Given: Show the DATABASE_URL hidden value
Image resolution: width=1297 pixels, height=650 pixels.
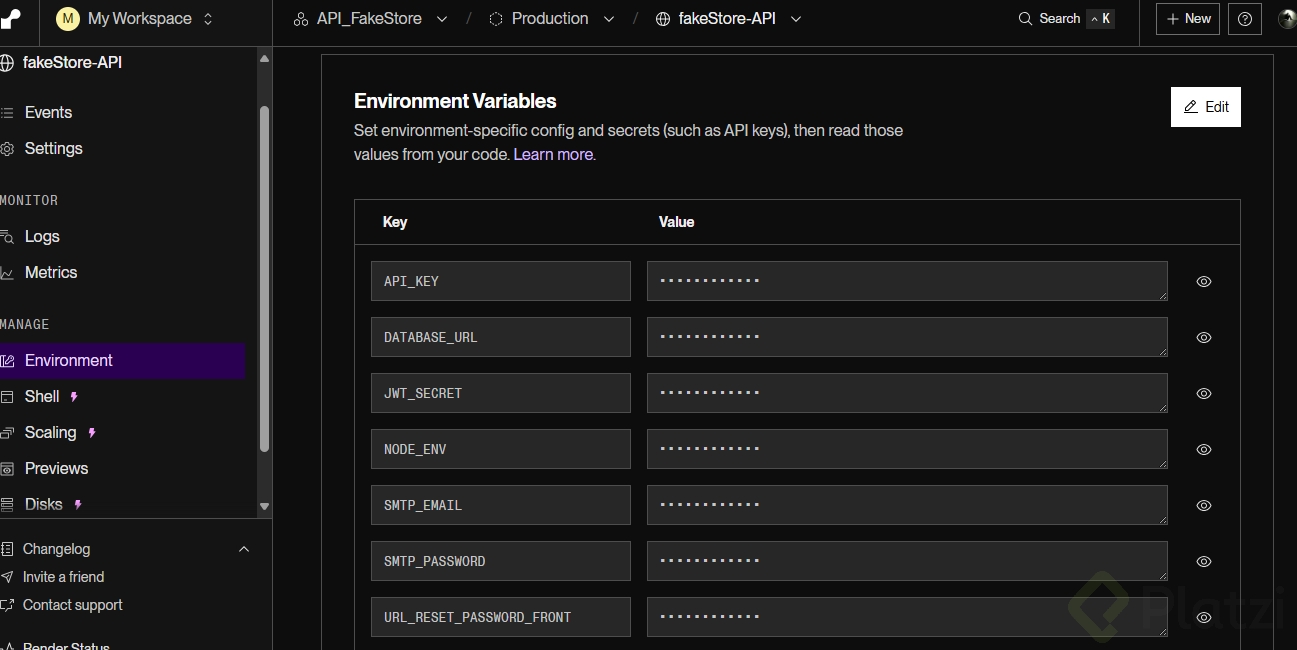Looking at the screenshot, I should point(1204,338).
